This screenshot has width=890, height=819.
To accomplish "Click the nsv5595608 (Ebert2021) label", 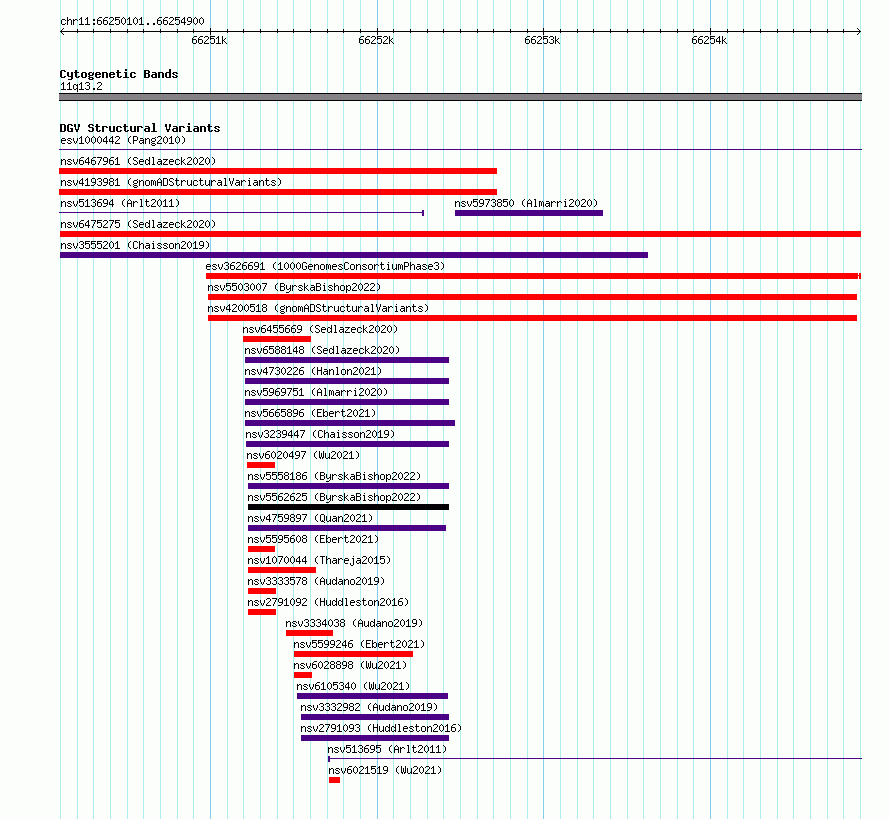I will point(313,539).
